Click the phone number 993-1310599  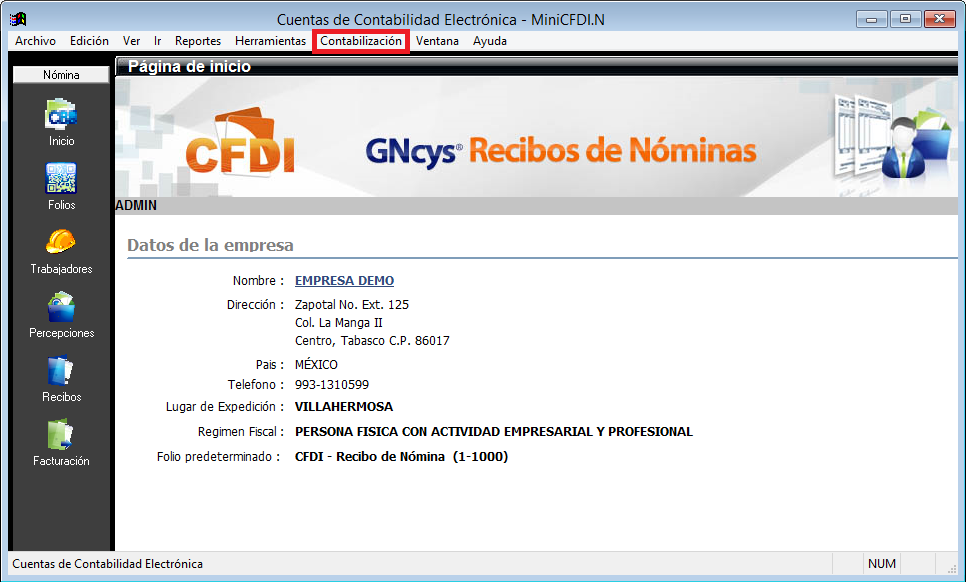[332, 385]
